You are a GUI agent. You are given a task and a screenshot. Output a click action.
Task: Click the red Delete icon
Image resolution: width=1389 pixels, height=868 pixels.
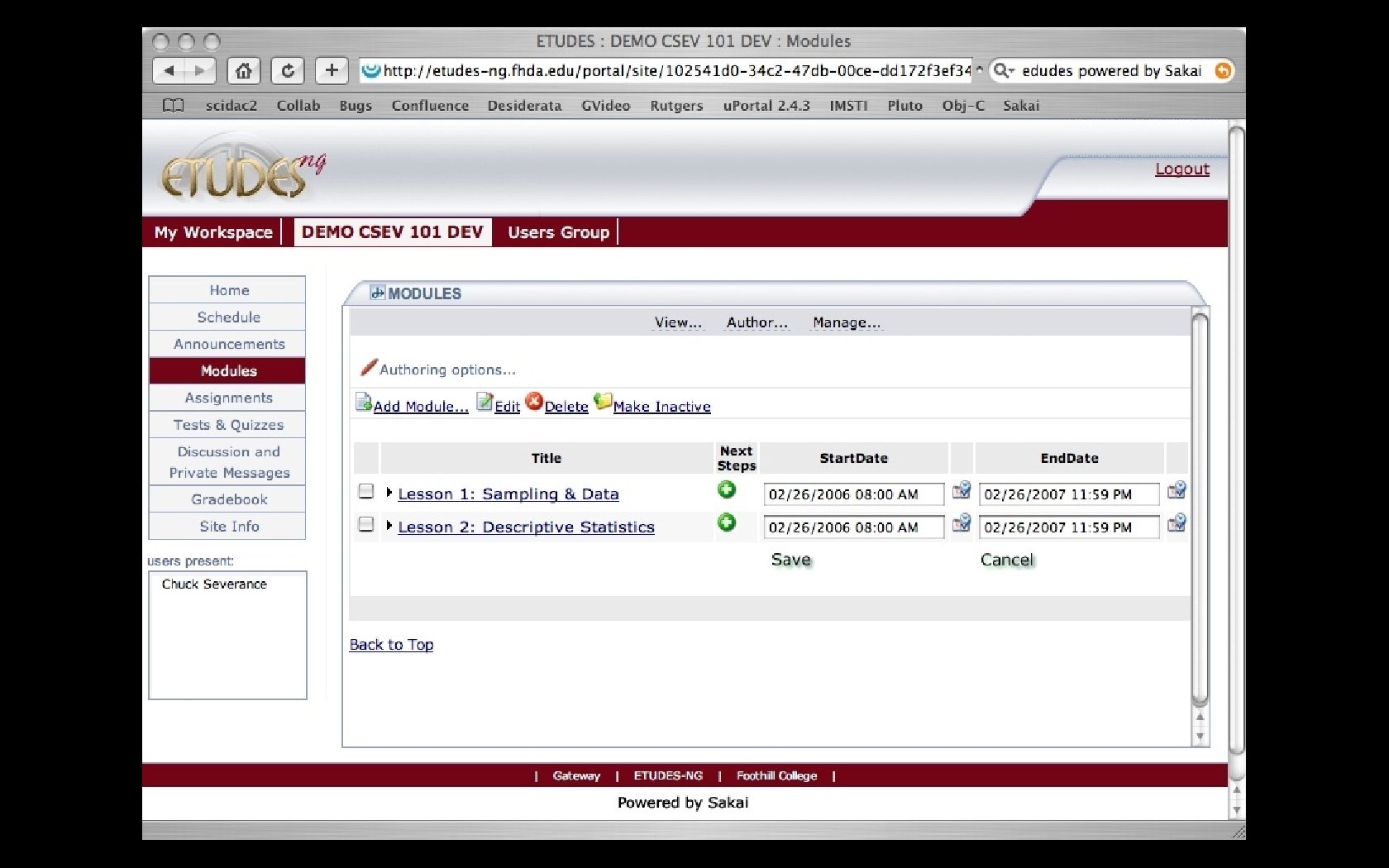534,402
